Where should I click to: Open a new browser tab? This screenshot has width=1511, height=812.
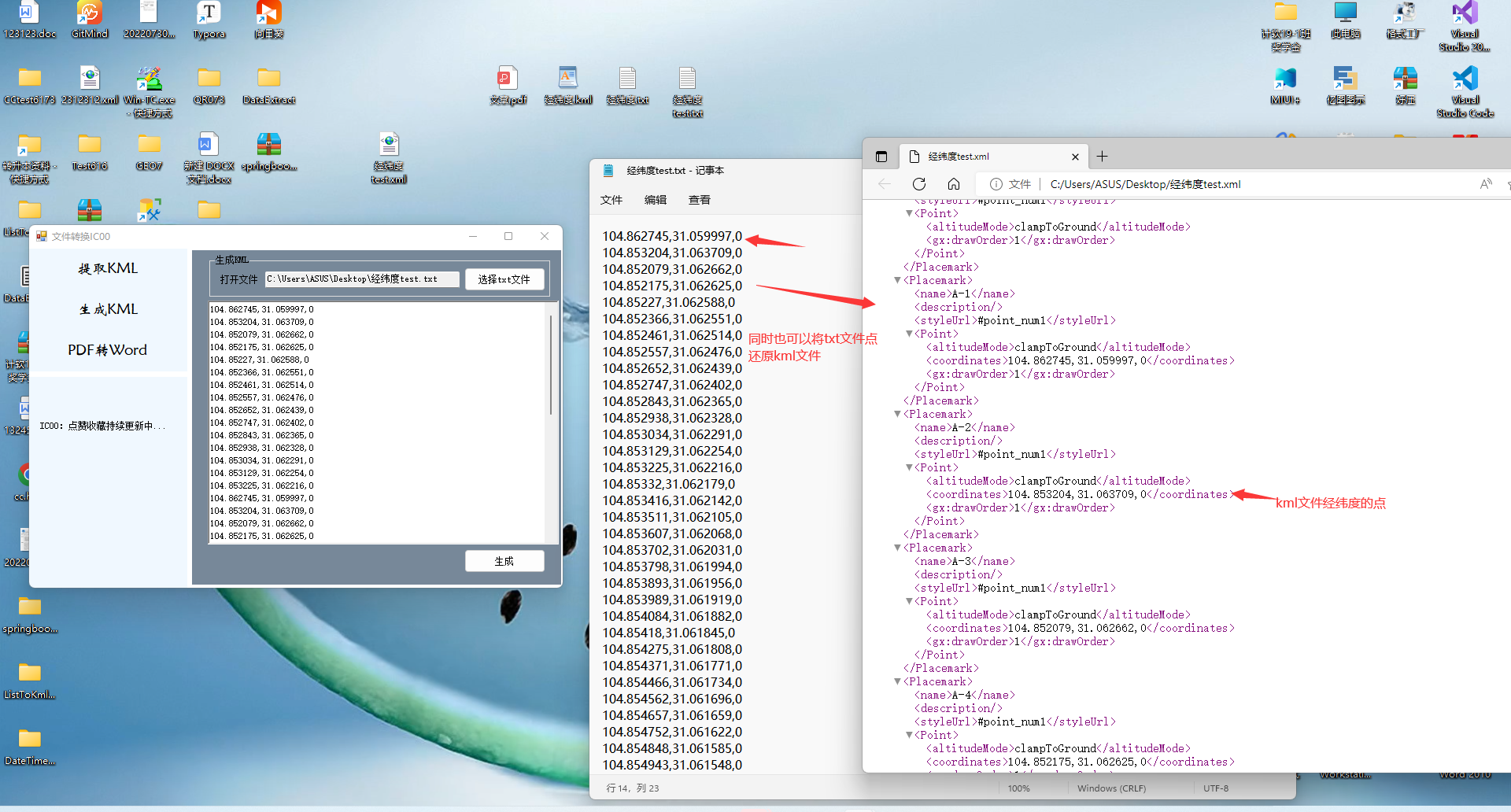[1103, 157]
